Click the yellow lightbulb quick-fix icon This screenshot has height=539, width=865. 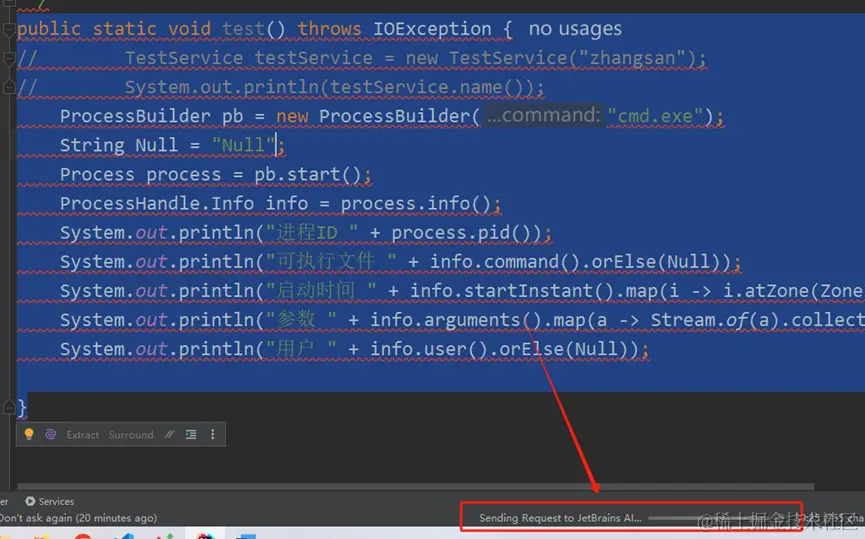(x=29, y=434)
